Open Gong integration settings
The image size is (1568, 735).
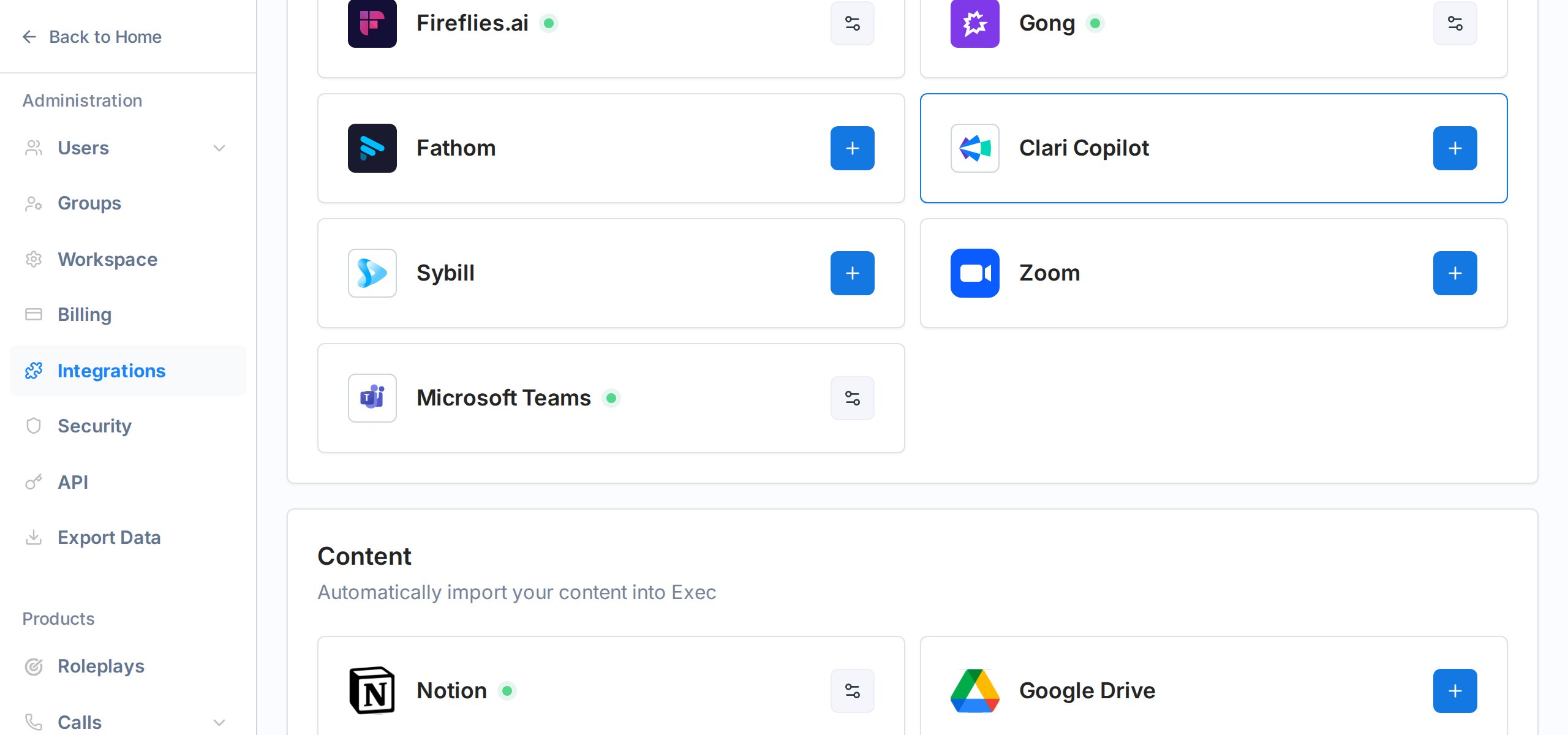pos(1455,23)
